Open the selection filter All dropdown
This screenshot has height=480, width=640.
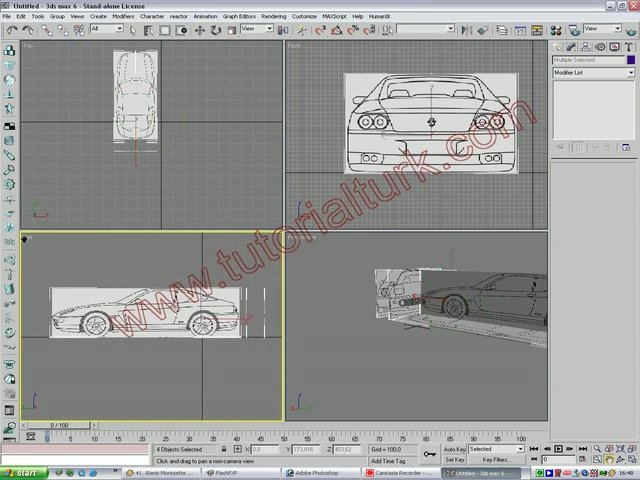tap(107, 29)
